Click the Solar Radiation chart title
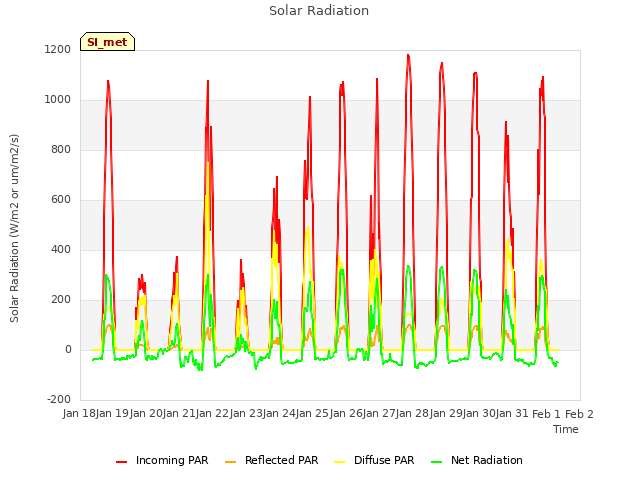 (x=319, y=11)
